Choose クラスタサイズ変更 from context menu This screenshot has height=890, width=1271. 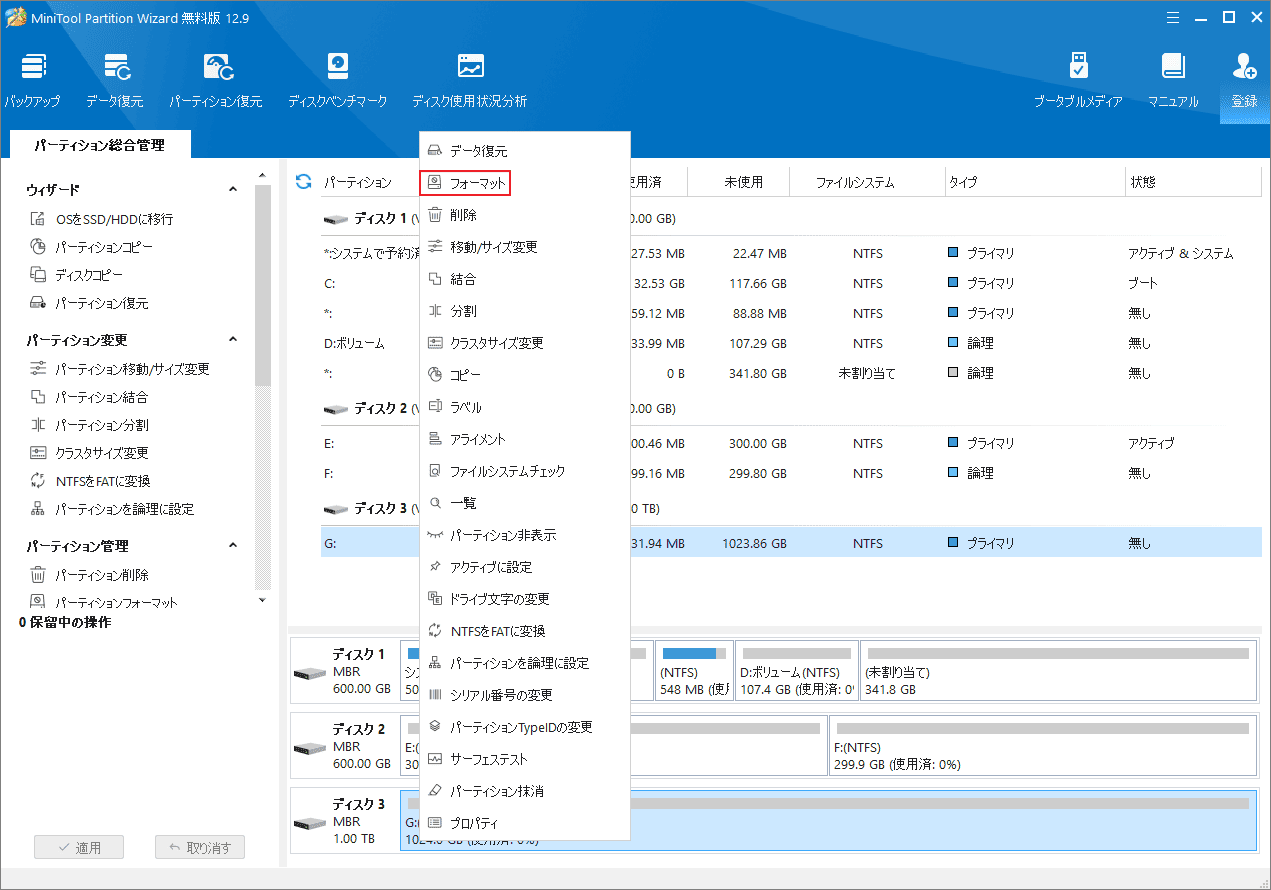[x=525, y=343]
